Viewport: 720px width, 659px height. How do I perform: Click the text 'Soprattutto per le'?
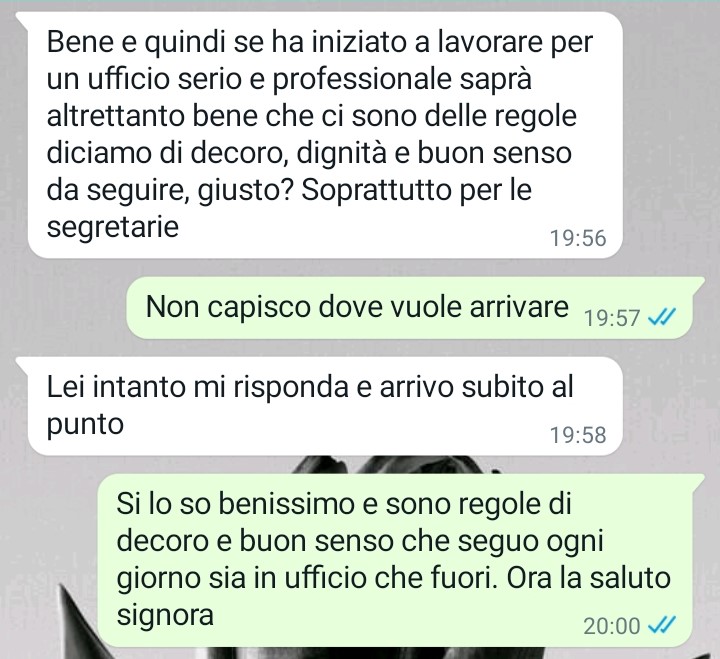[416, 189]
